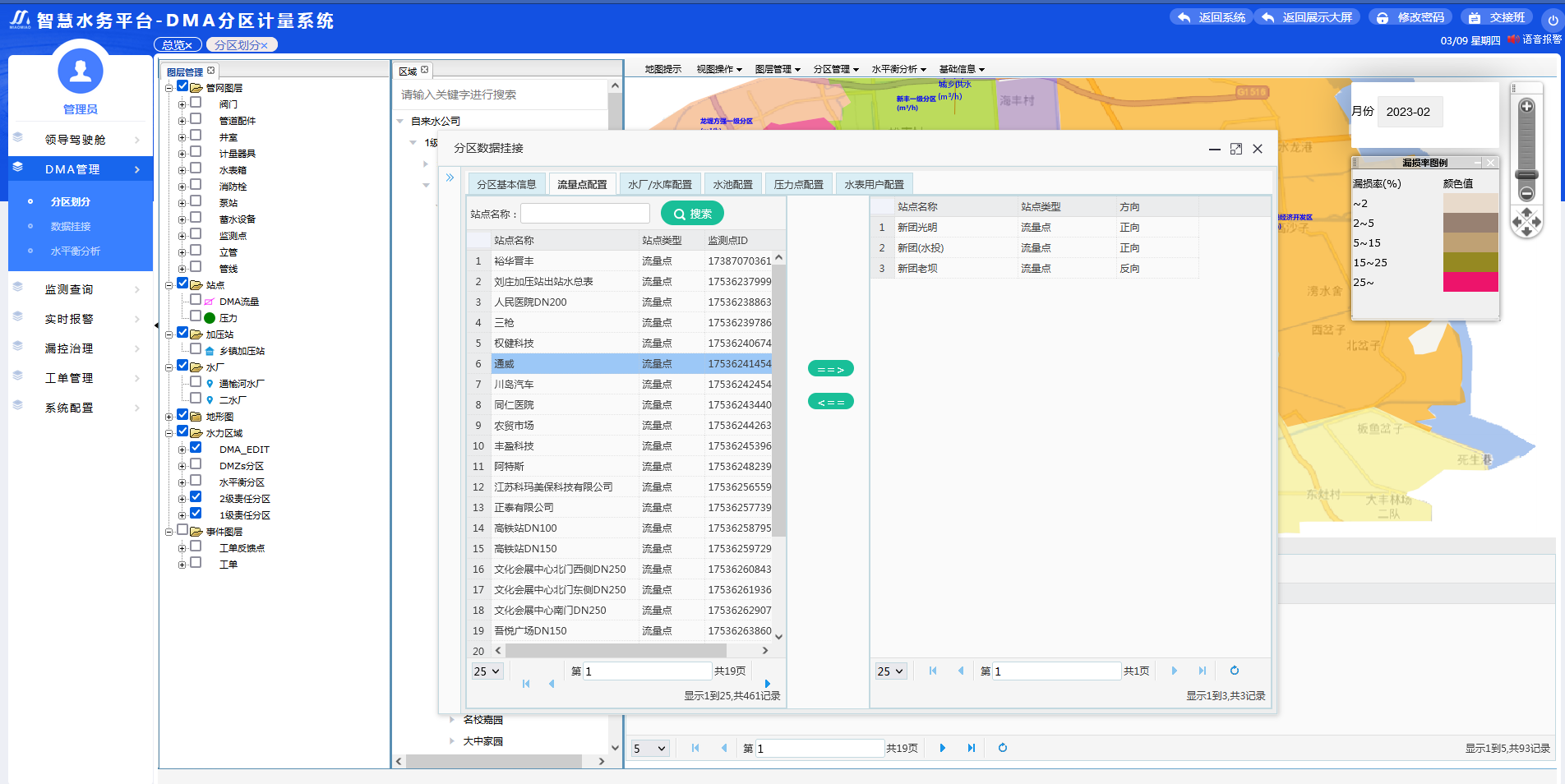Toggle the DMA_EDIT layer checkbox

196,448
